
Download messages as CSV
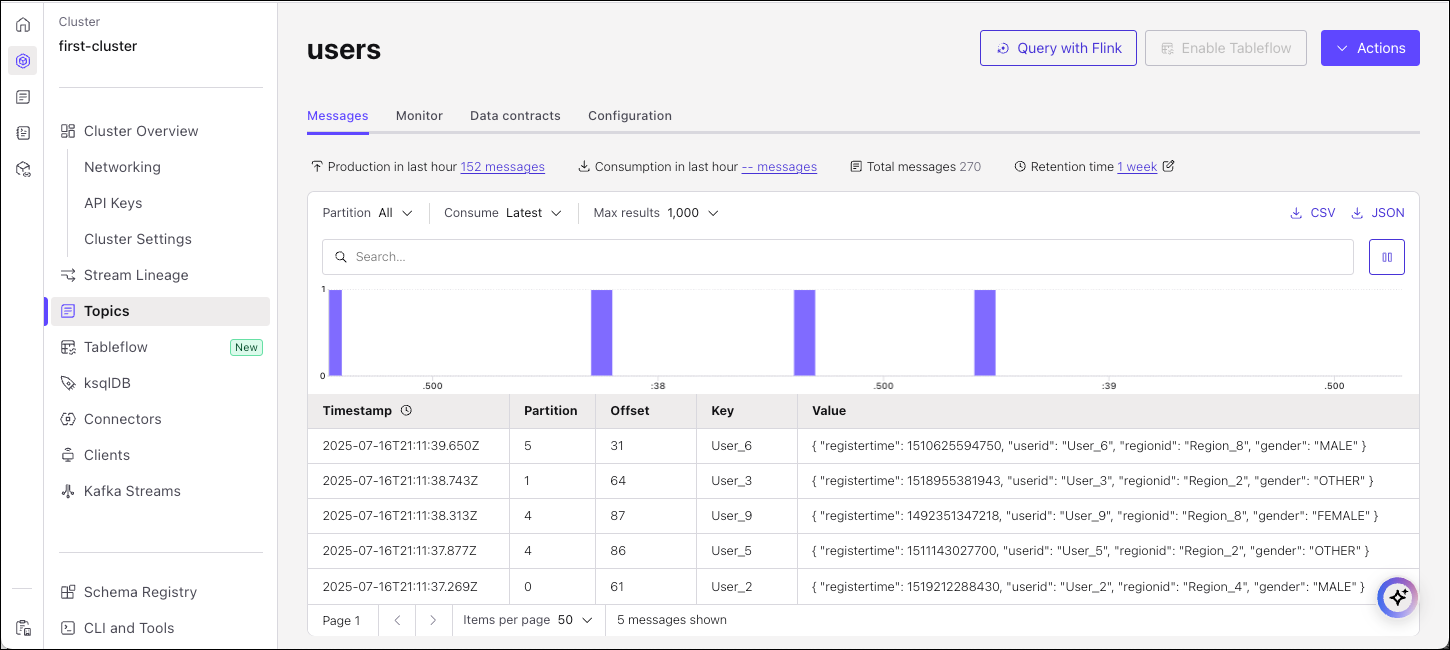click(x=1312, y=213)
